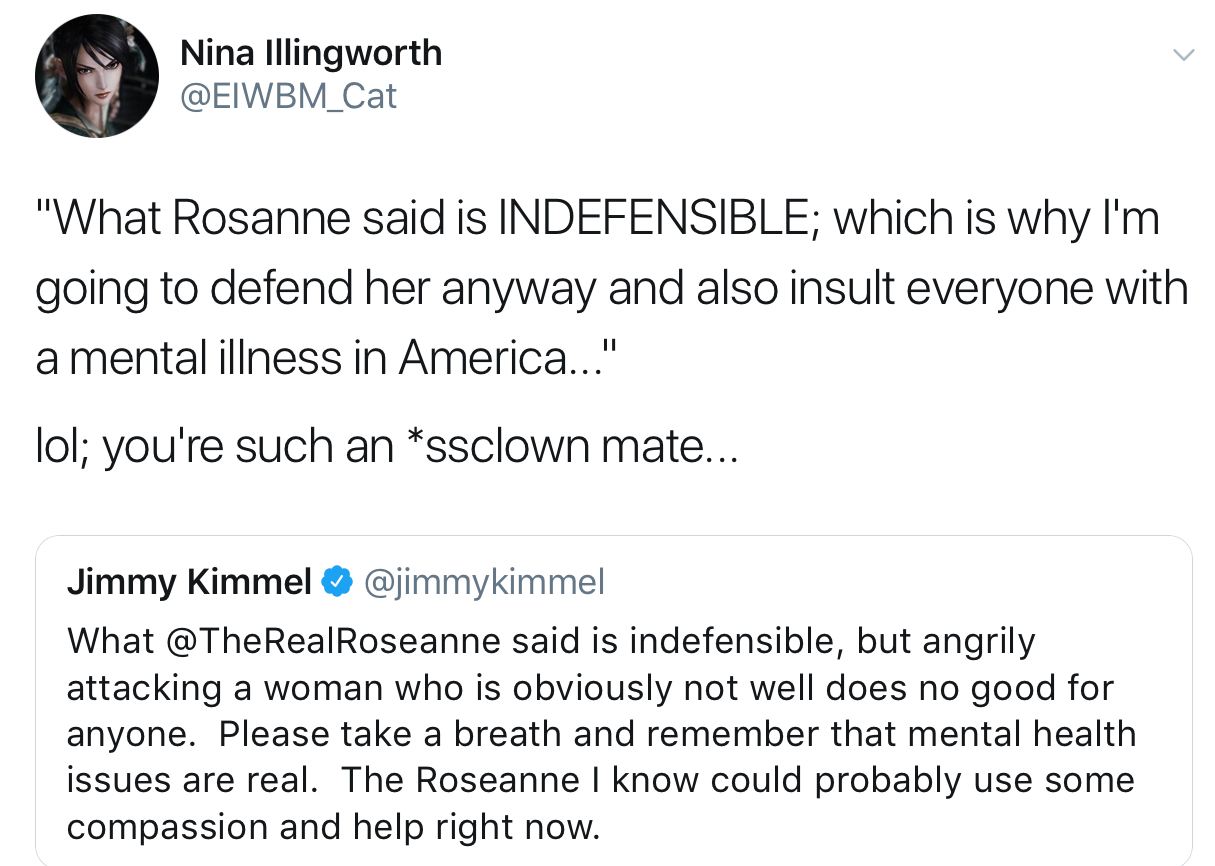Open the @EIWBM_Cat handle link
This screenshot has width=1215, height=866.
pos(288,96)
